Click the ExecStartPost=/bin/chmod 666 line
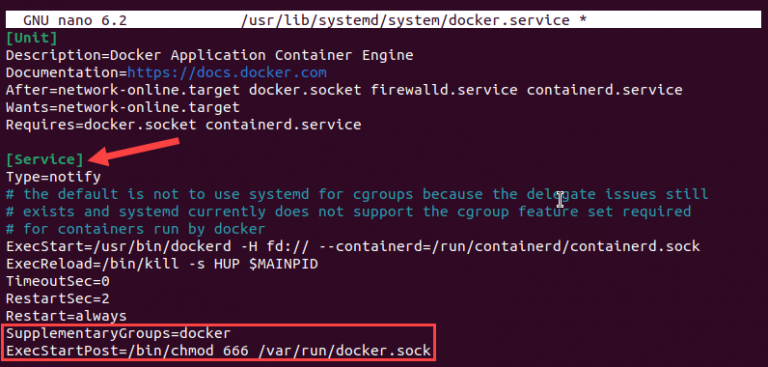The image size is (768, 367). click(218, 351)
